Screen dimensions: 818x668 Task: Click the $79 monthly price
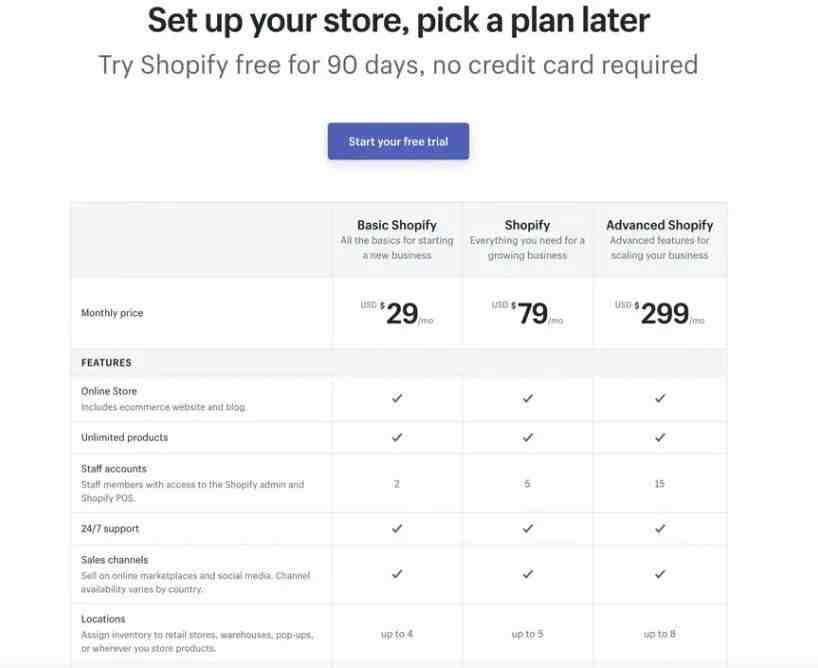(x=527, y=313)
